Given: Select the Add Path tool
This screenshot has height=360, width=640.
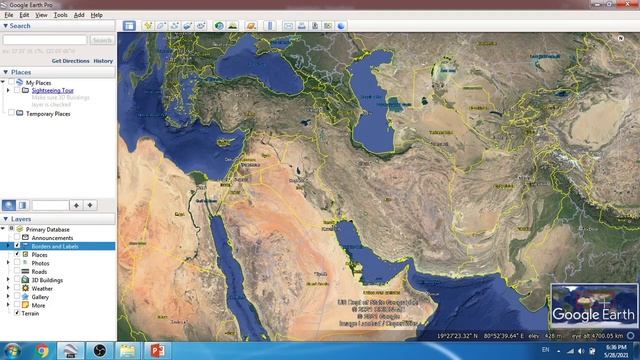Looking at the screenshot, I should coord(174,26).
